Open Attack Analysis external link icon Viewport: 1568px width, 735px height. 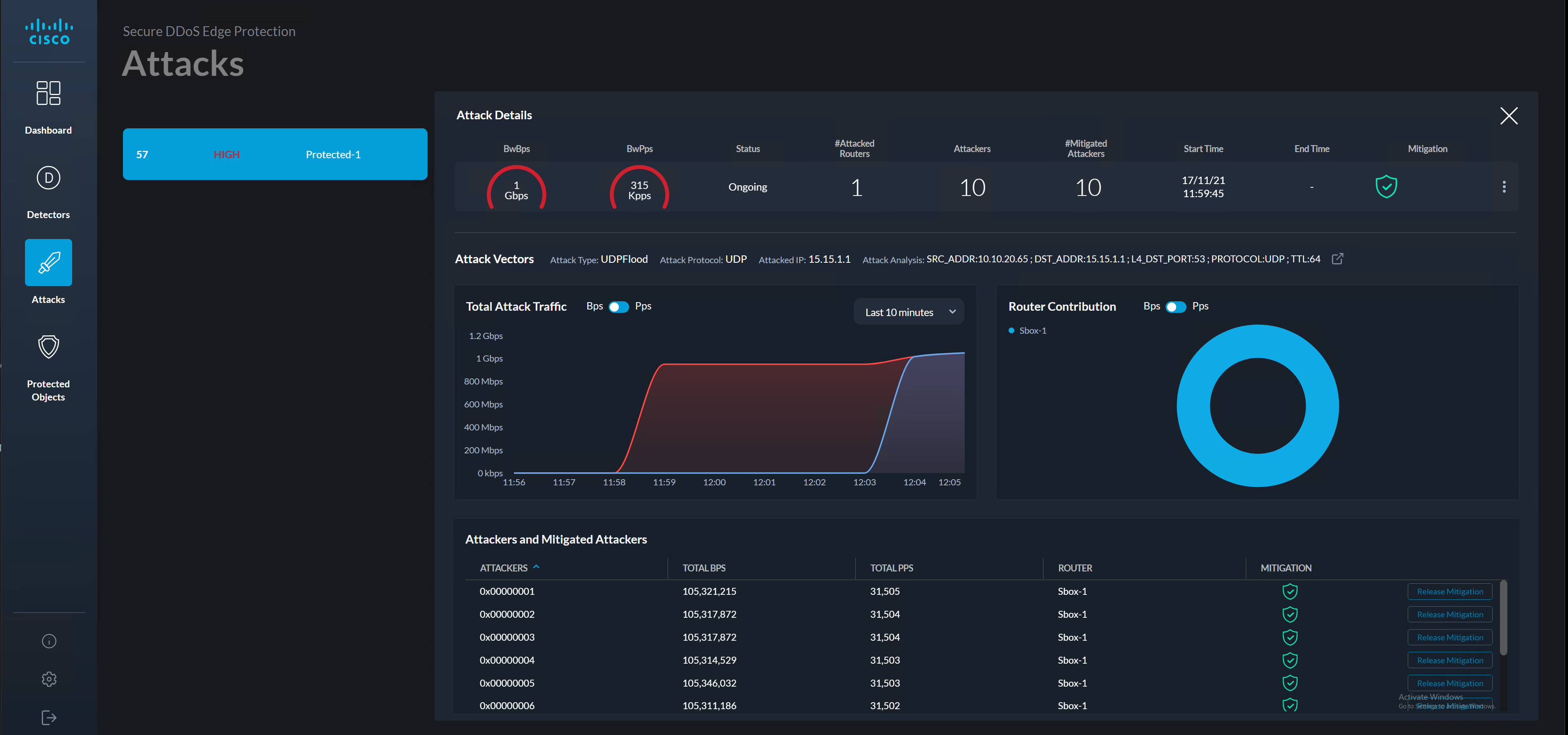(1337, 259)
